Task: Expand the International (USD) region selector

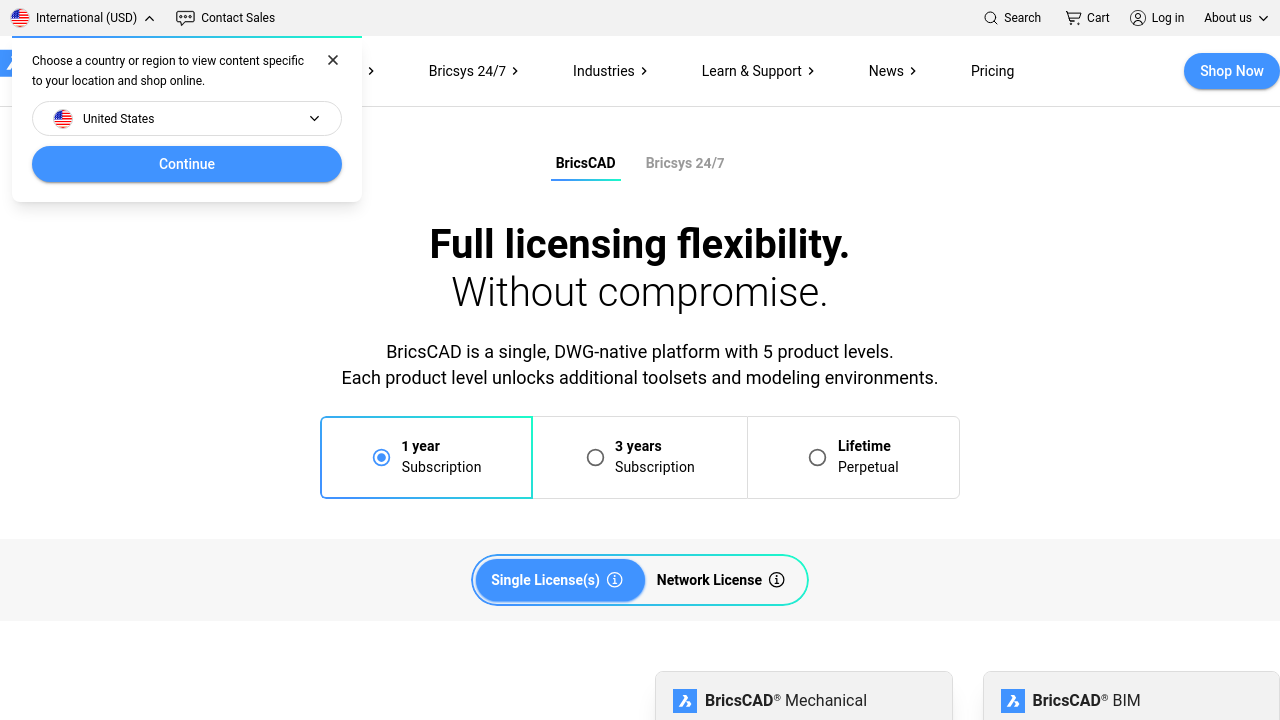Action: (x=83, y=18)
